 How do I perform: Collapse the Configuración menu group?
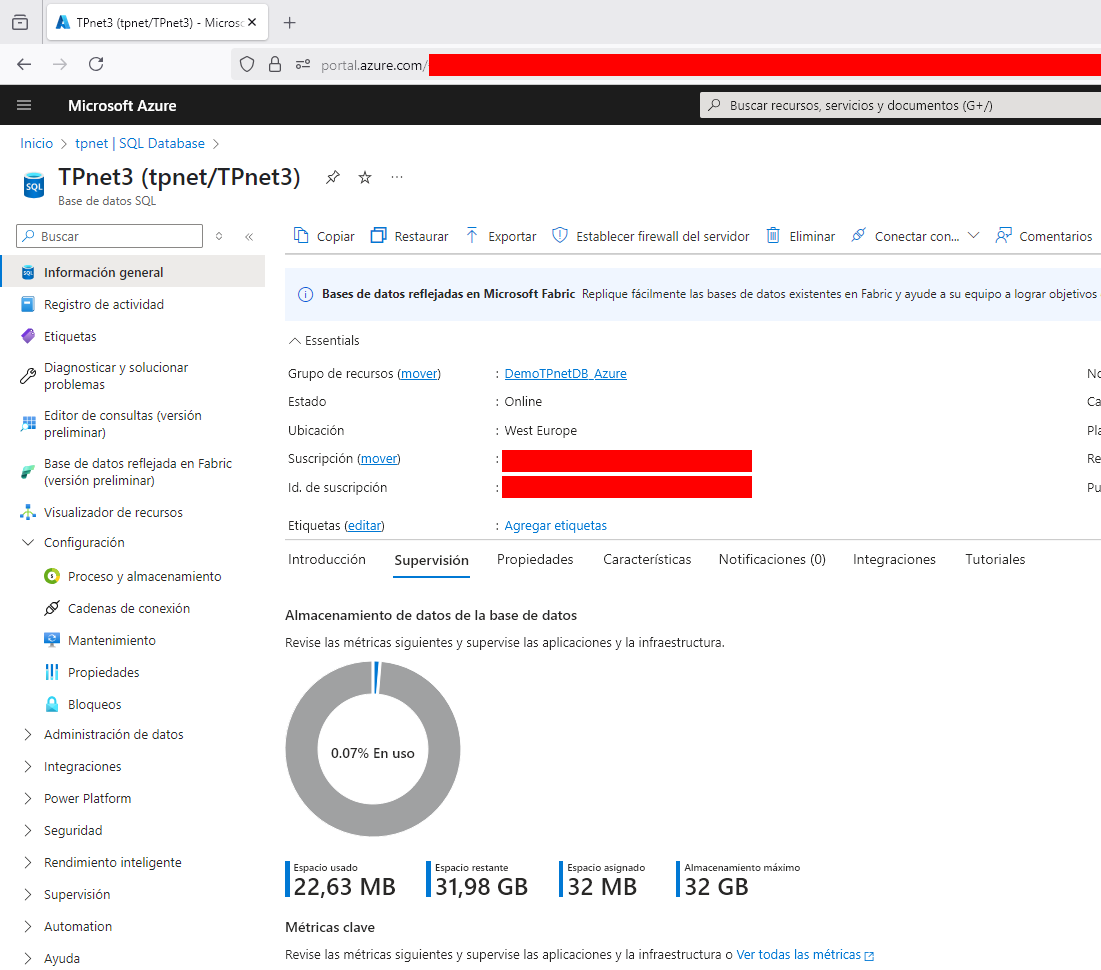(x=28, y=542)
